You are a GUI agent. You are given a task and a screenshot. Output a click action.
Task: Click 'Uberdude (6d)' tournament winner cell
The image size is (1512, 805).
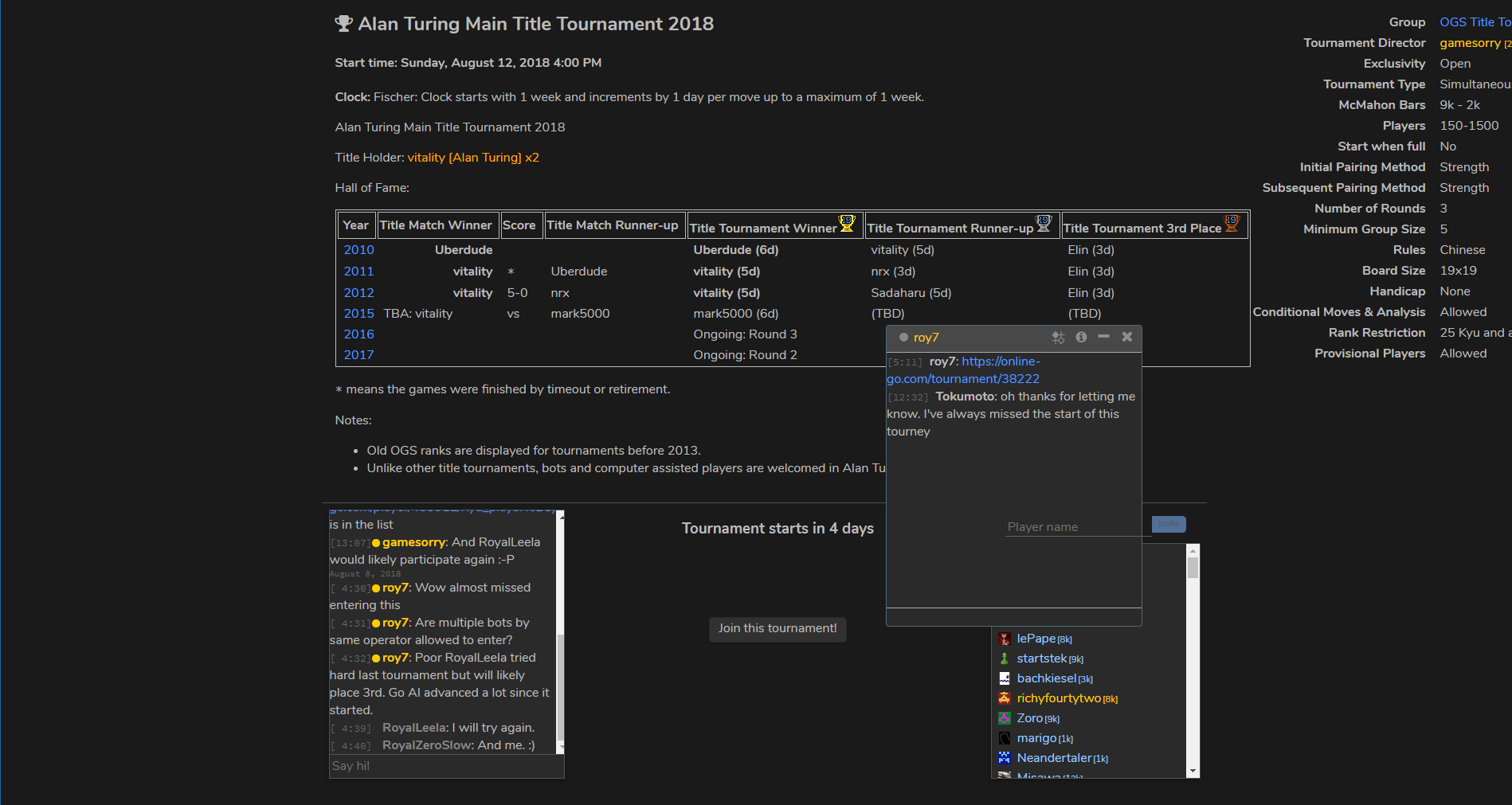coord(735,250)
